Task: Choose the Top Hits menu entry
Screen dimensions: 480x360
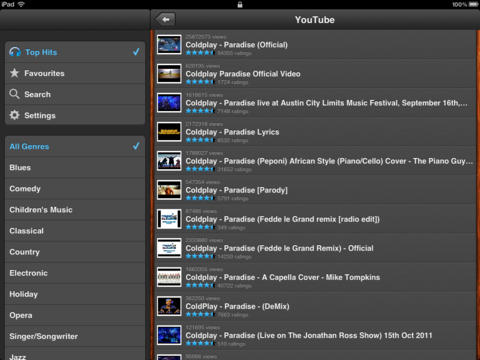Action: (x=75, y=52)
